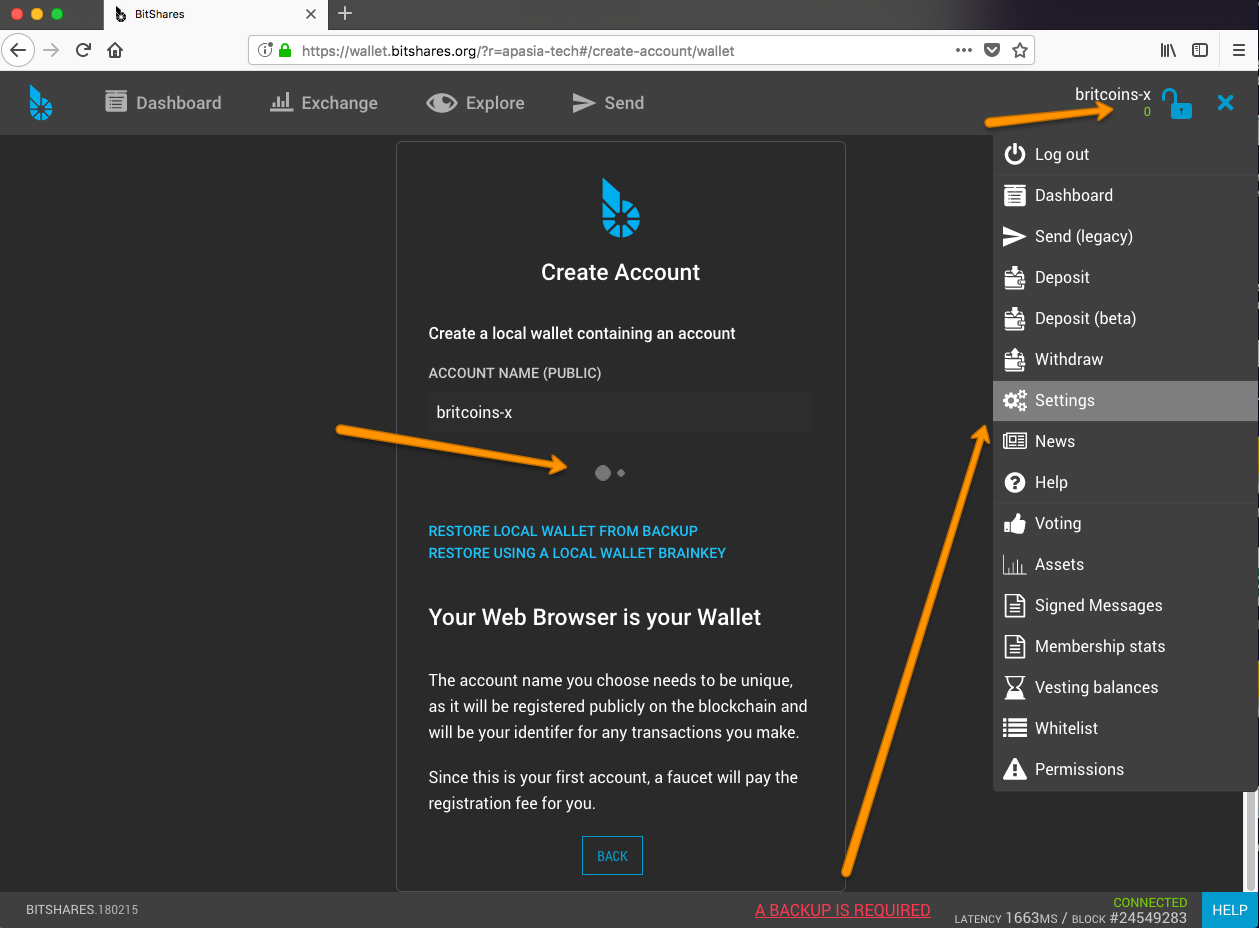Click the Explore eye icon

click(441, 103)
